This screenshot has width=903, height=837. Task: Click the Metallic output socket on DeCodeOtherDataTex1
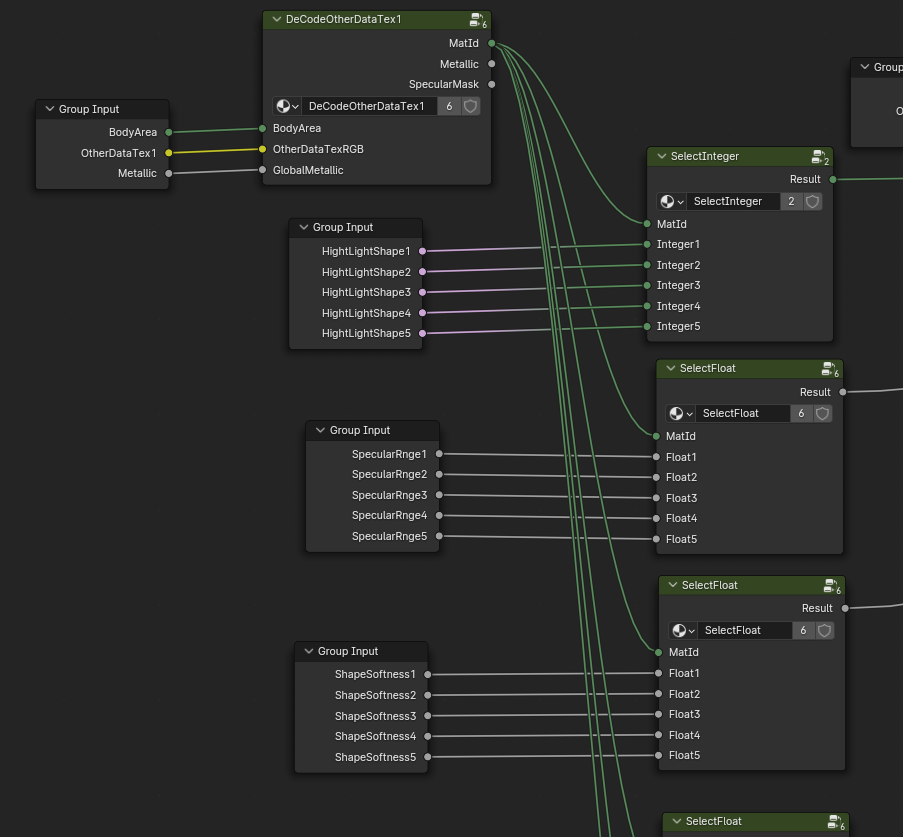(x=492, y=64)
